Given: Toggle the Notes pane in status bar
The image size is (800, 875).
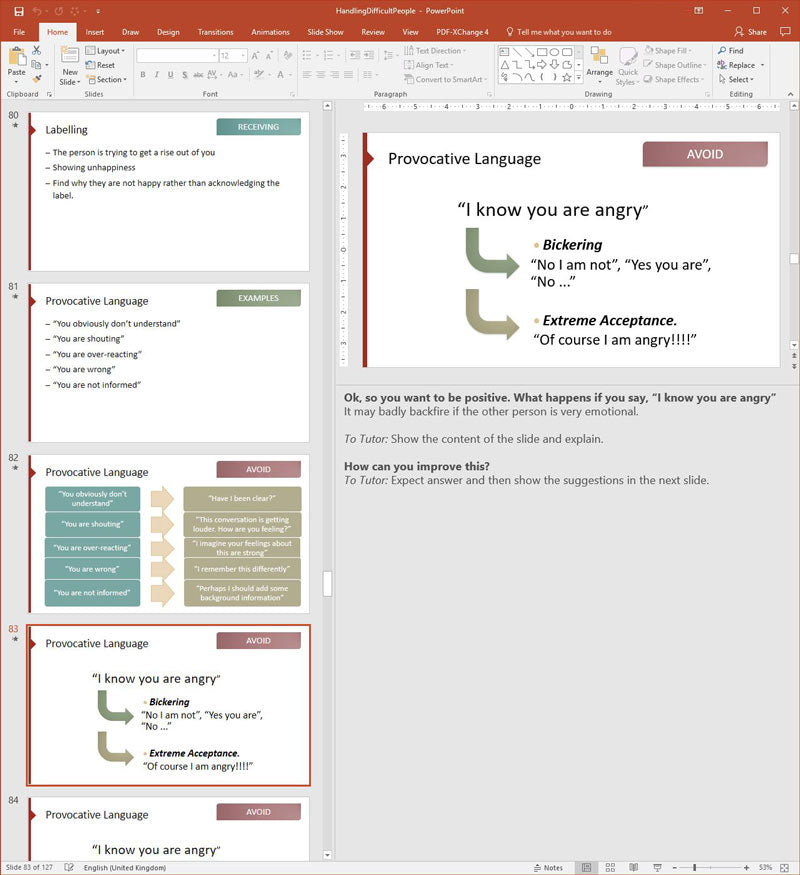Looking at the screenshot, I should click(548, 867).
